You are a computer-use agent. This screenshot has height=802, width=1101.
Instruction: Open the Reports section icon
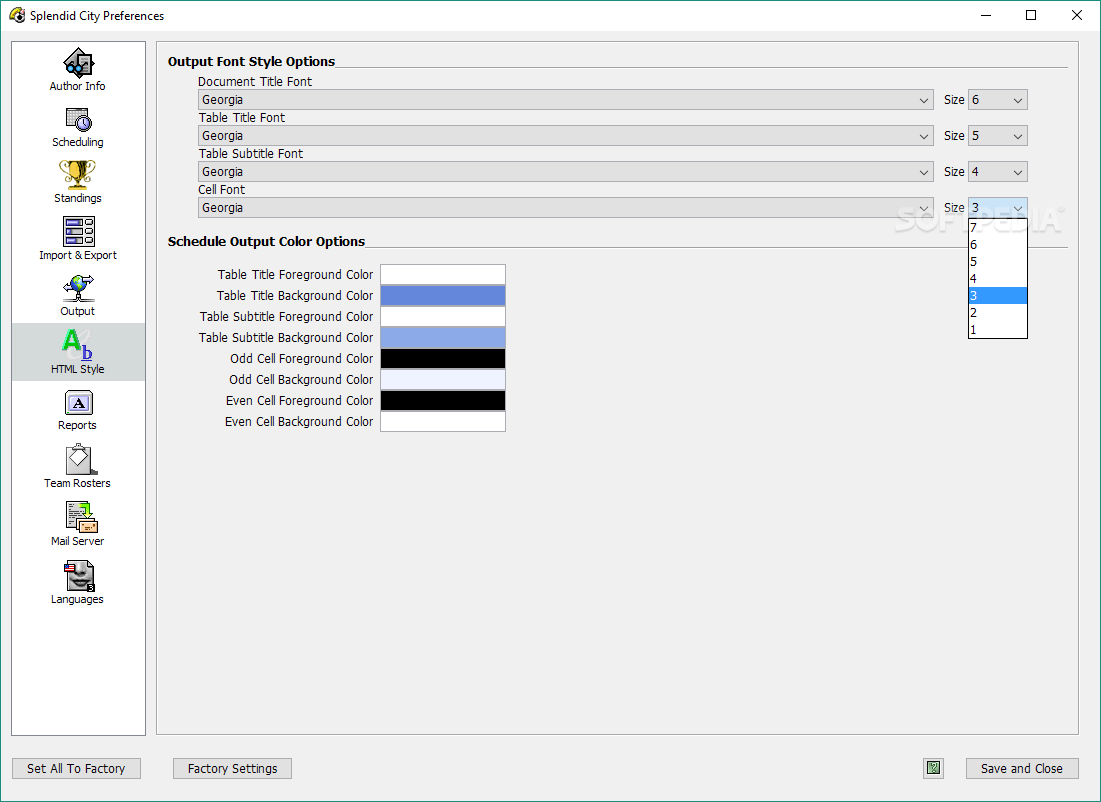coord(78,403)
